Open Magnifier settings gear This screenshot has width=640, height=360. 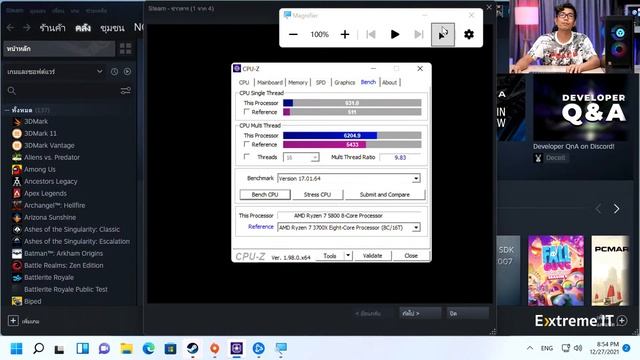[x=469, y=35]
